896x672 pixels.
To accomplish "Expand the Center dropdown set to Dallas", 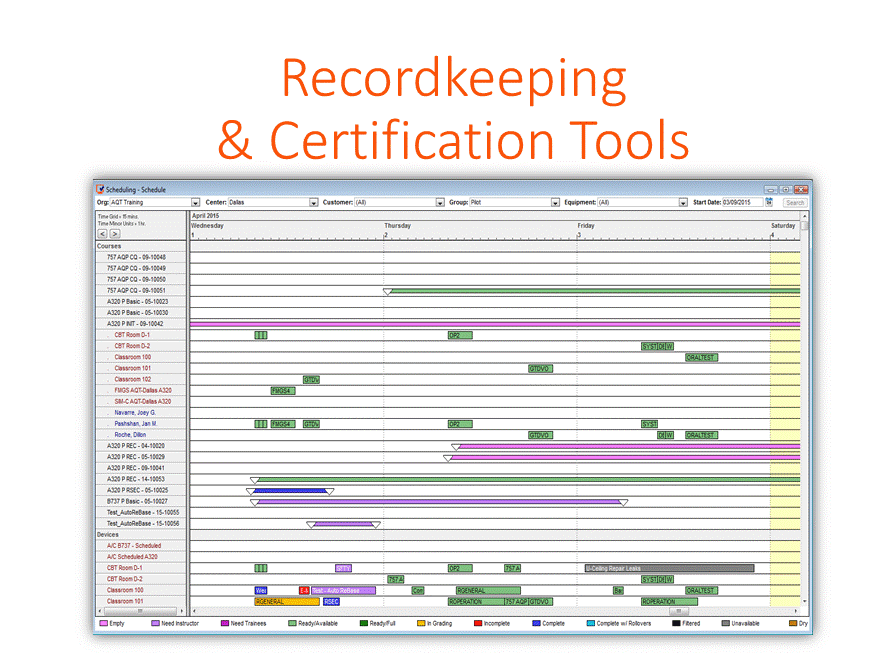I will 313,203.
